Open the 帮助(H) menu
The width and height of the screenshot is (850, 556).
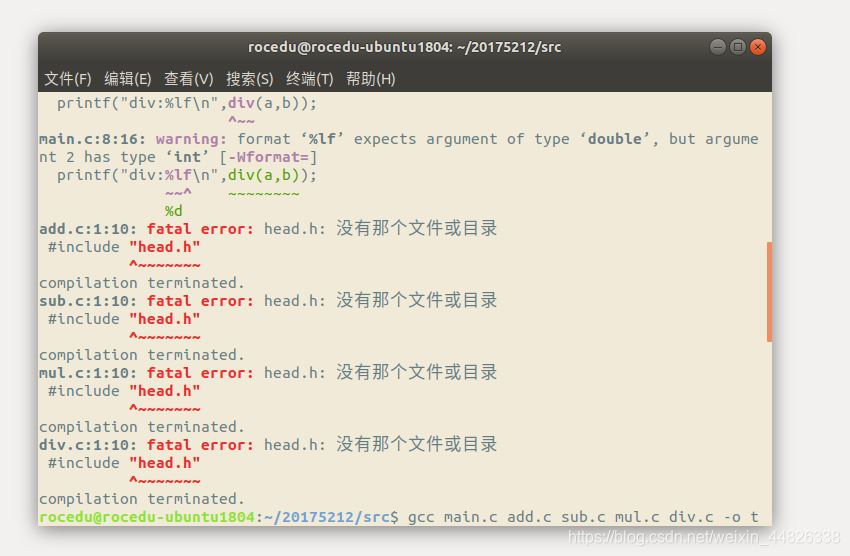click(371, 79)
